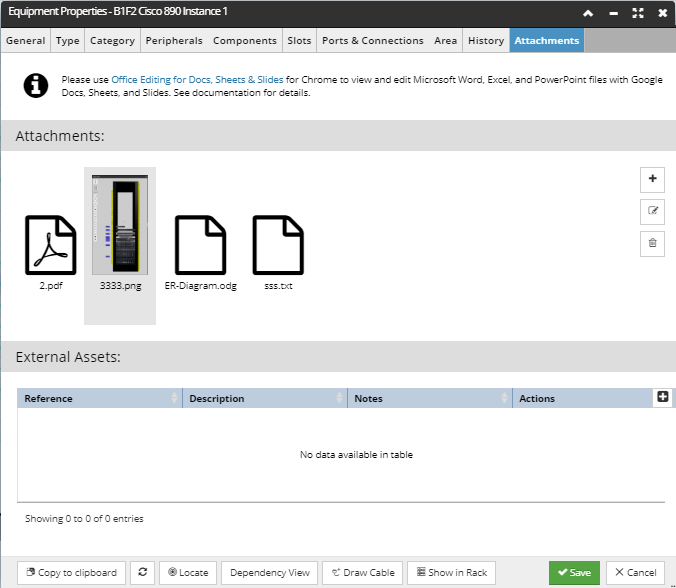
Task: Switch to the Area tab
Action: (445, 41)
